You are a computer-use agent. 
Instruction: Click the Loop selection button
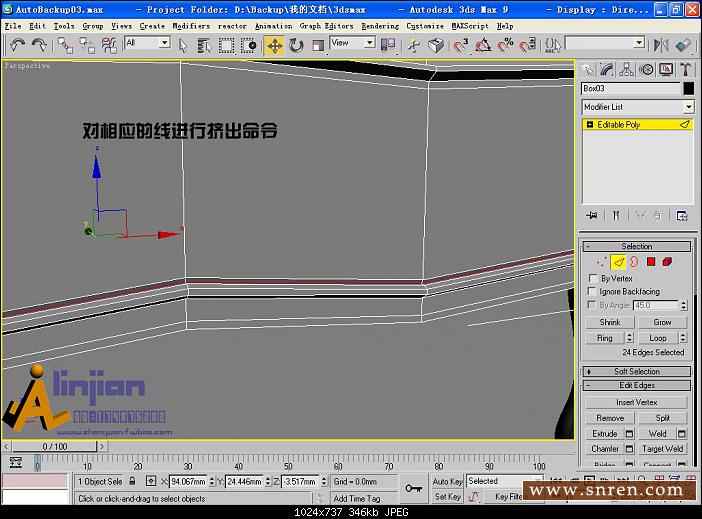[658, 338]
